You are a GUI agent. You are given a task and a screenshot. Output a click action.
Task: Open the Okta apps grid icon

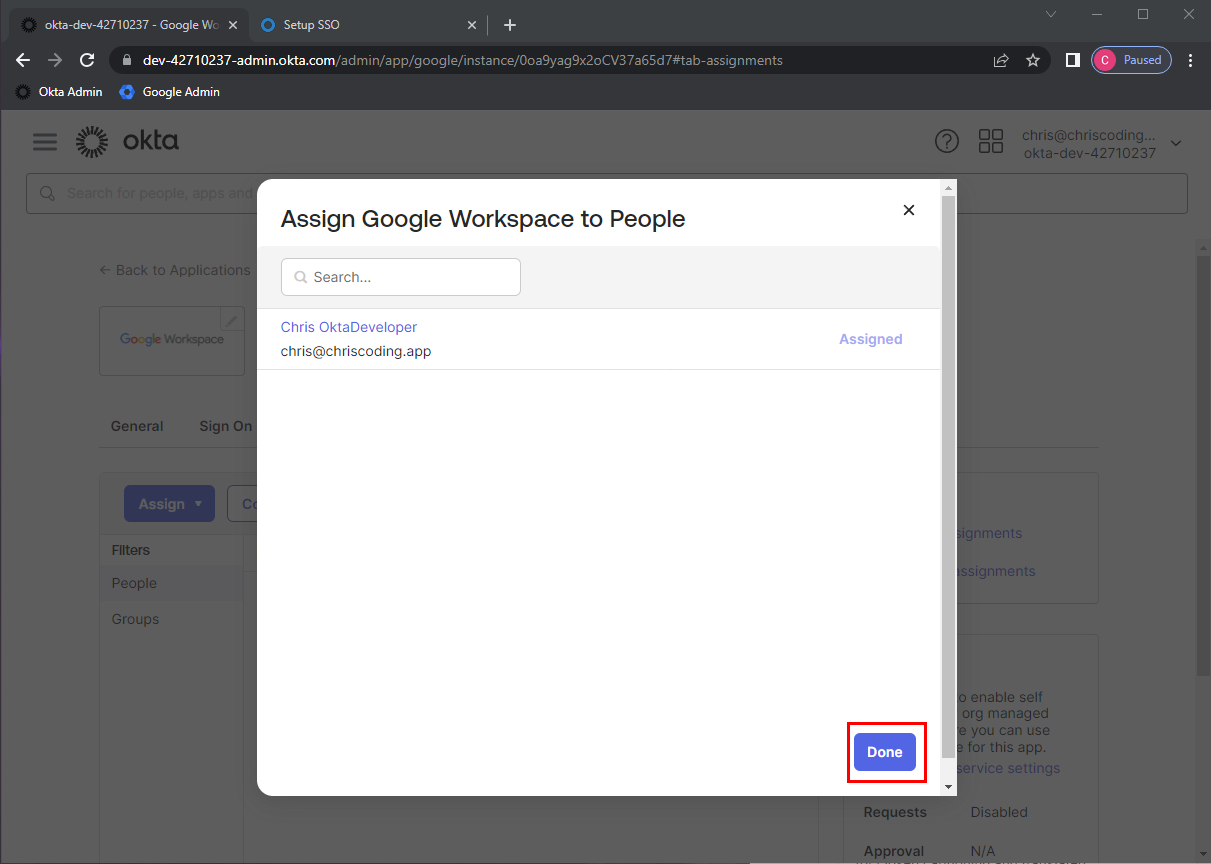tap(991, 141)
